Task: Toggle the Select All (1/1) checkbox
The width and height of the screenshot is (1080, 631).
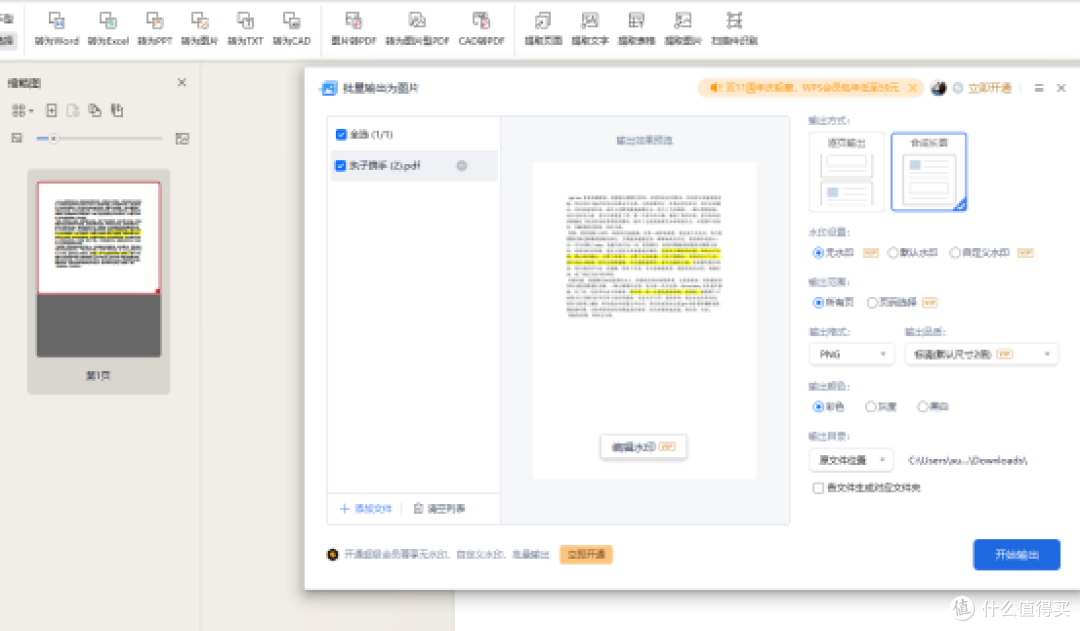Action: pos(341,134)
